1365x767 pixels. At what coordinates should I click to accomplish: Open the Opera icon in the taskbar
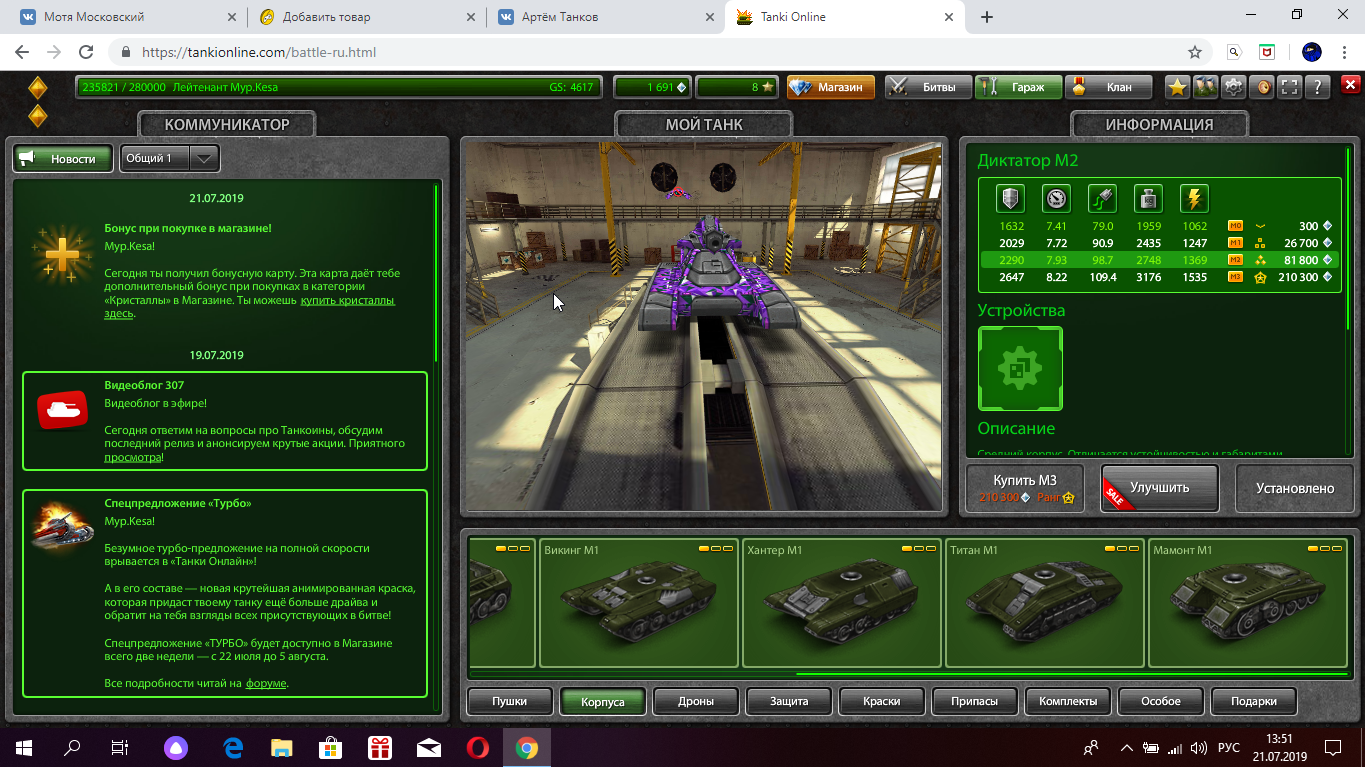[x=477, y=747]
